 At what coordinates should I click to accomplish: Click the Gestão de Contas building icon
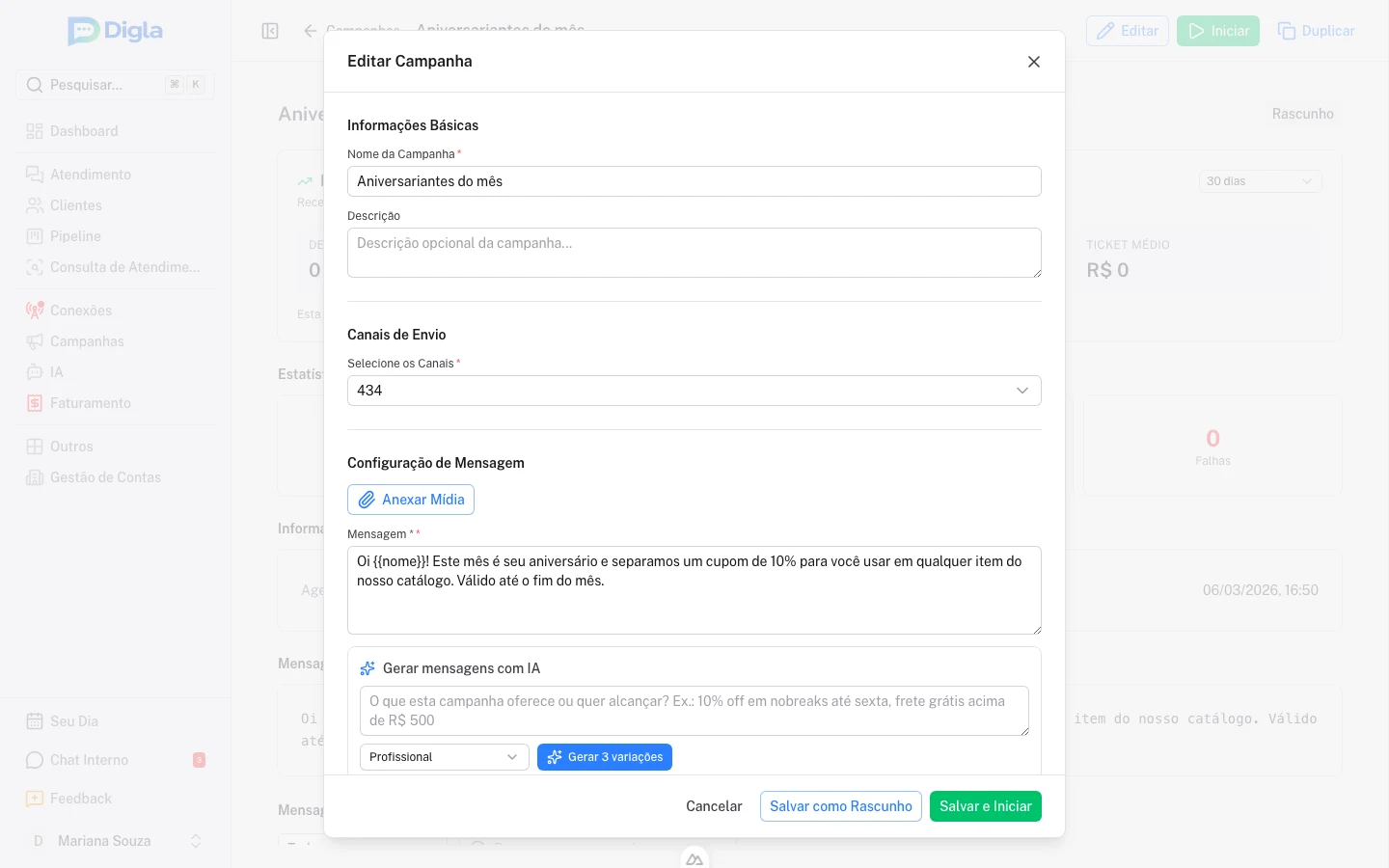[35, 477]
